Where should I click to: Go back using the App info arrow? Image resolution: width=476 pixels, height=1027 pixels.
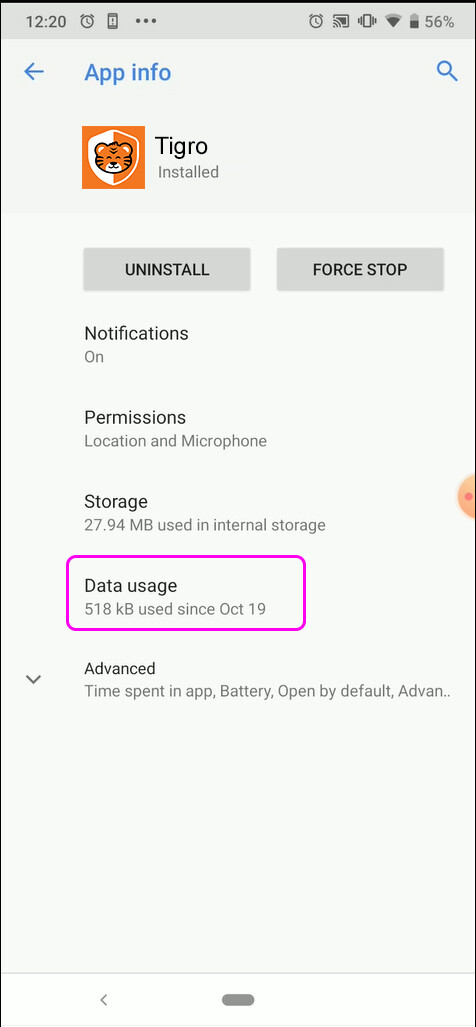[x=33, y=71]
